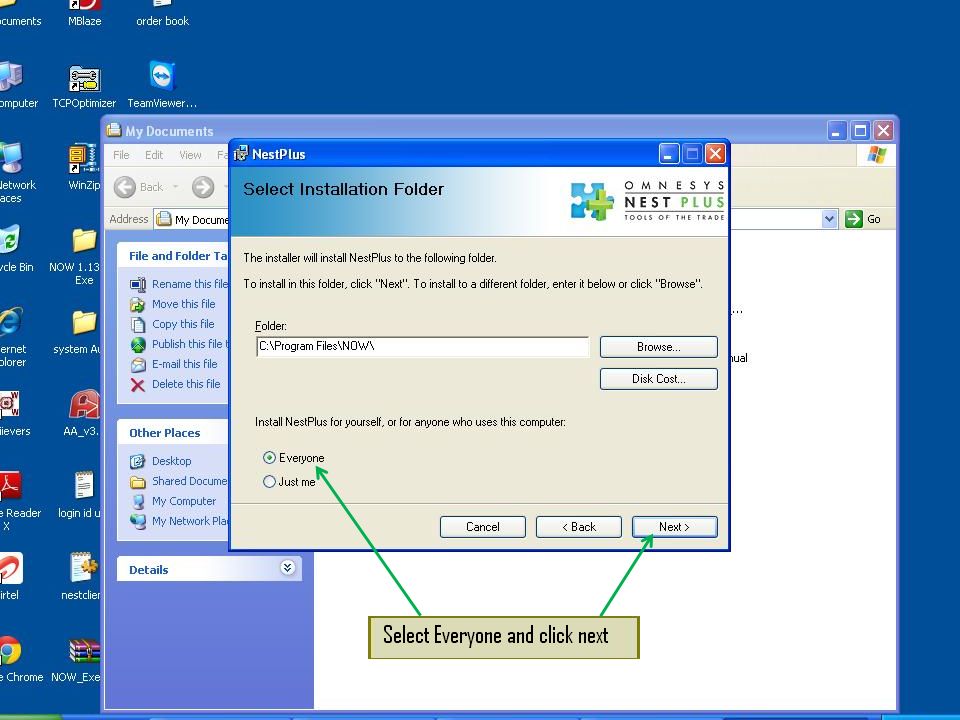
Task: Open My Network Places link in Other Places
Action: click(x=190, y=520)
